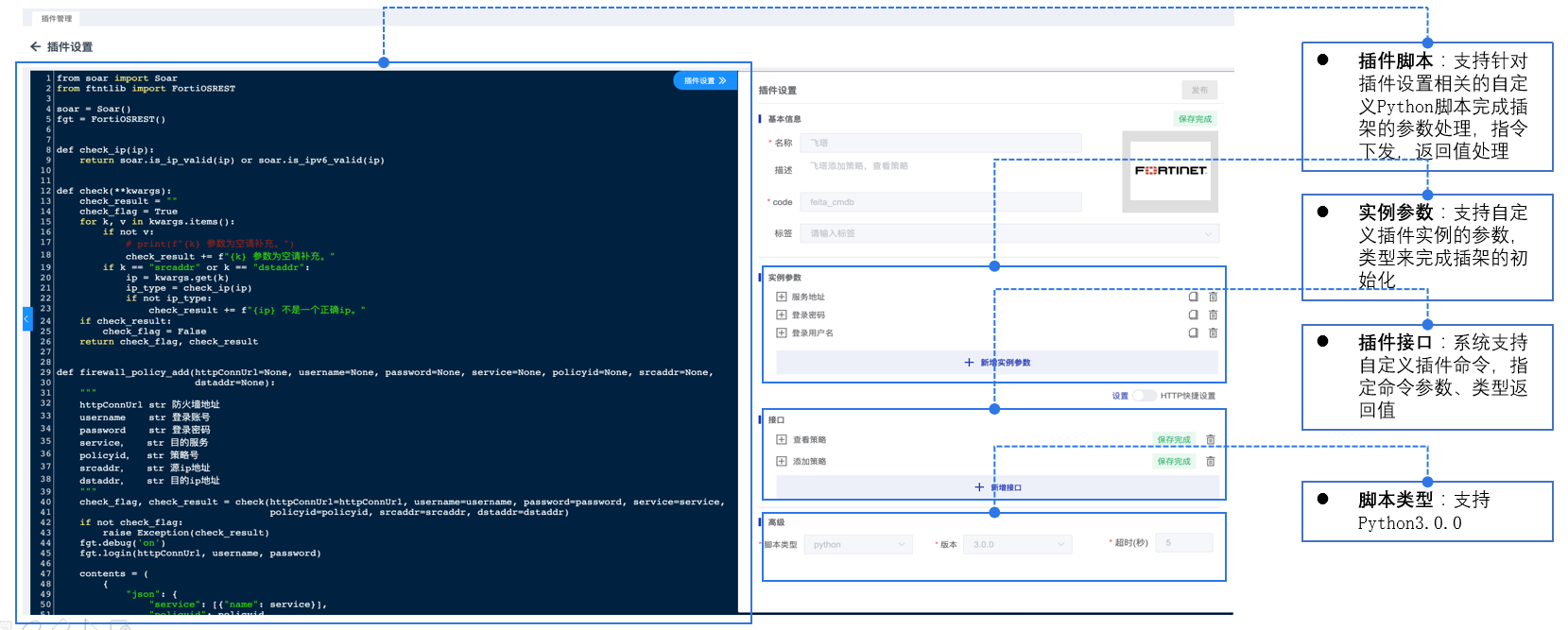
Task: Expand the 登录密码 parameter row
Action: [782, 315]
